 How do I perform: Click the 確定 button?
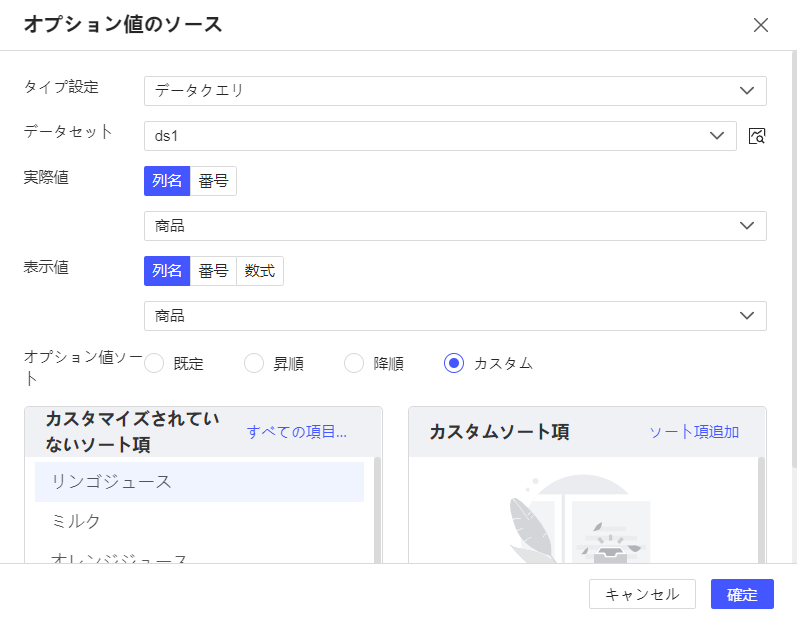(x=742, y=594)
